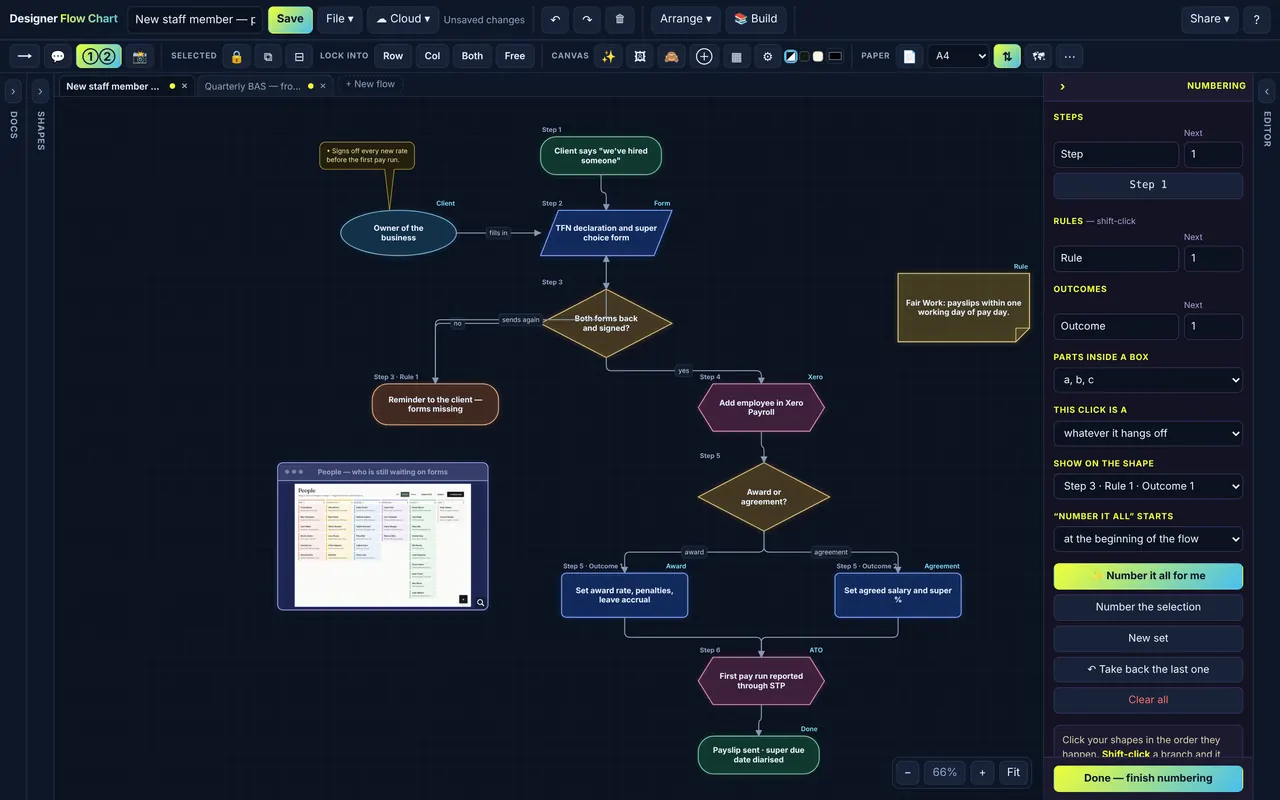
Task: Toggle the numbering 1-2 mode button
Action: pos(99,56)
